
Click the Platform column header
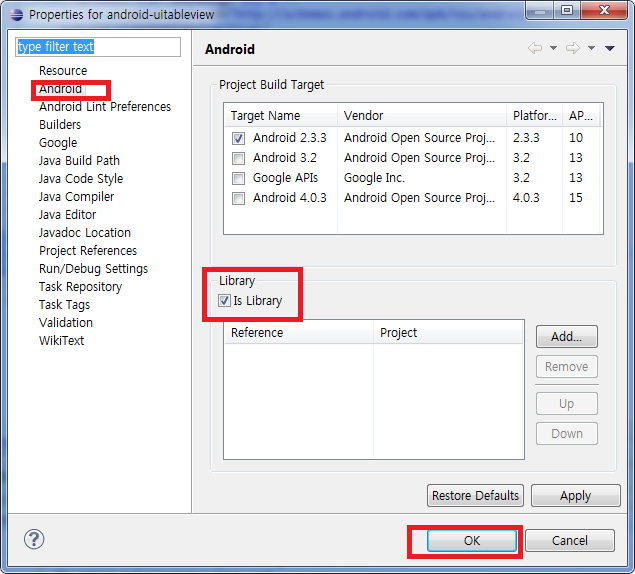coord(535,116)
